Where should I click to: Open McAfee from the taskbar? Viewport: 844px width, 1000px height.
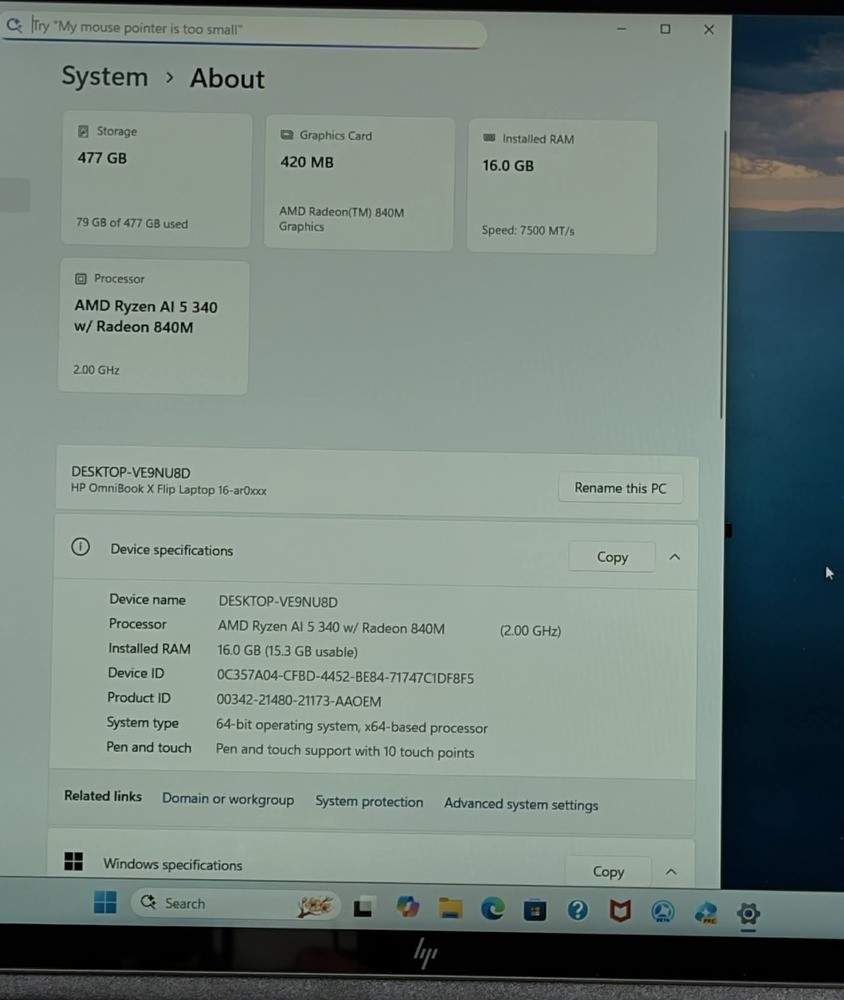(x=619, y=911)
